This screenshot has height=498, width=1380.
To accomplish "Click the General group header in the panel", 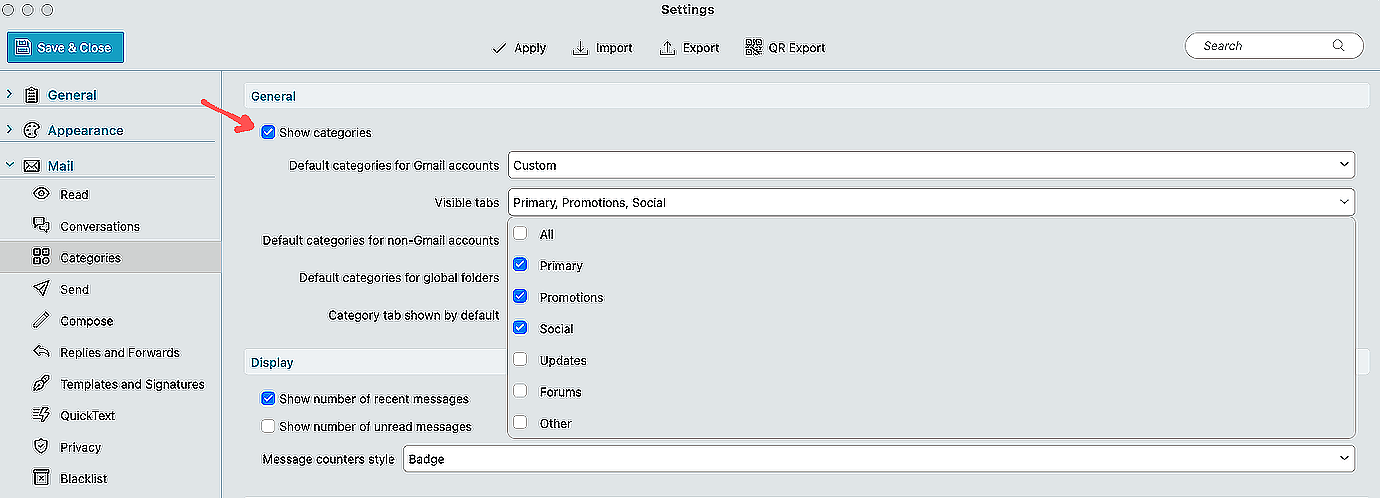I will point(806,96).
